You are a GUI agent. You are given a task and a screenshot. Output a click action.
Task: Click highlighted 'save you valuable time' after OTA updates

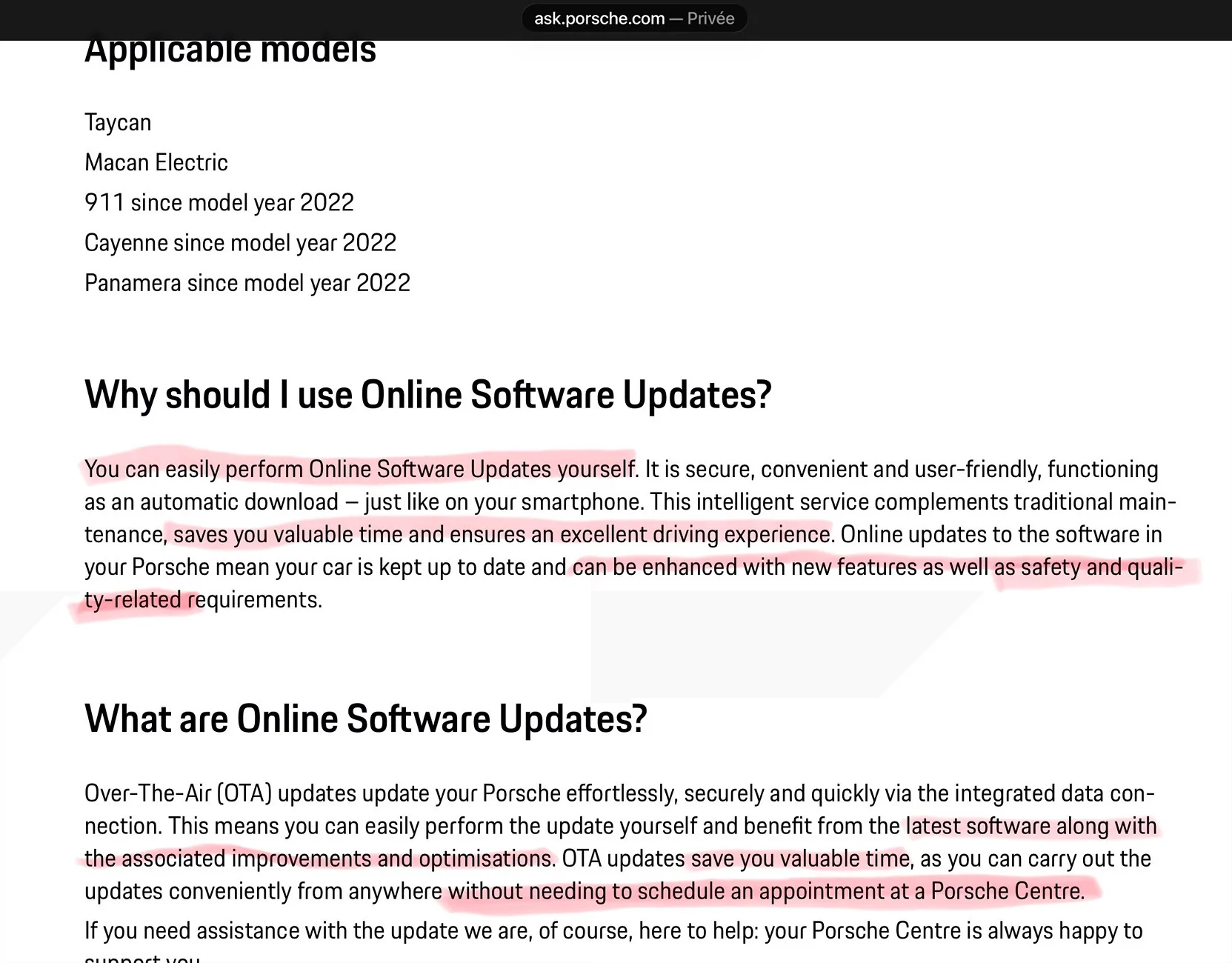point(799,859)
